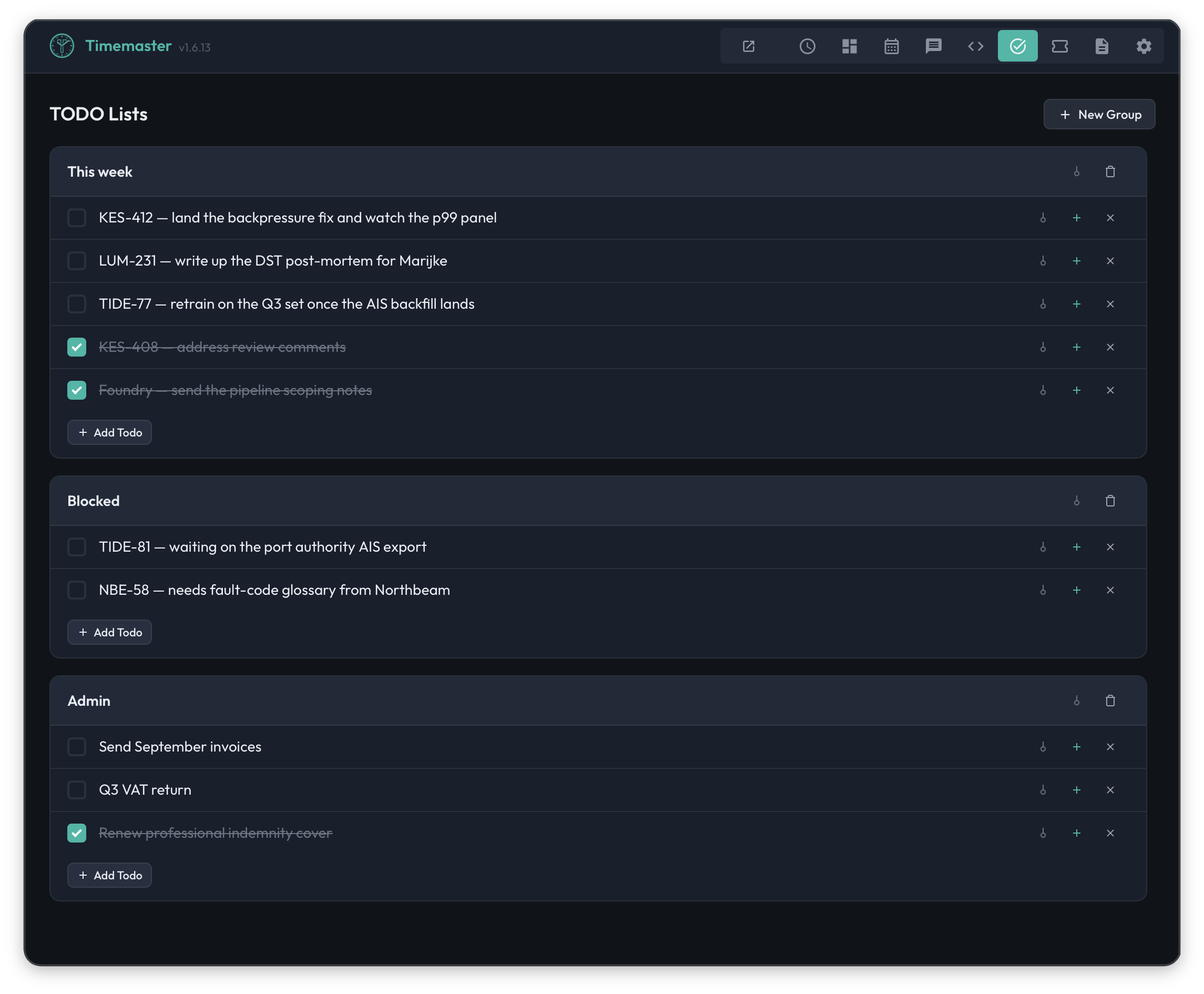The image size is (1204, 994).
Task: Check the NBE-58 glossary task box
Action: coord(77,590)
